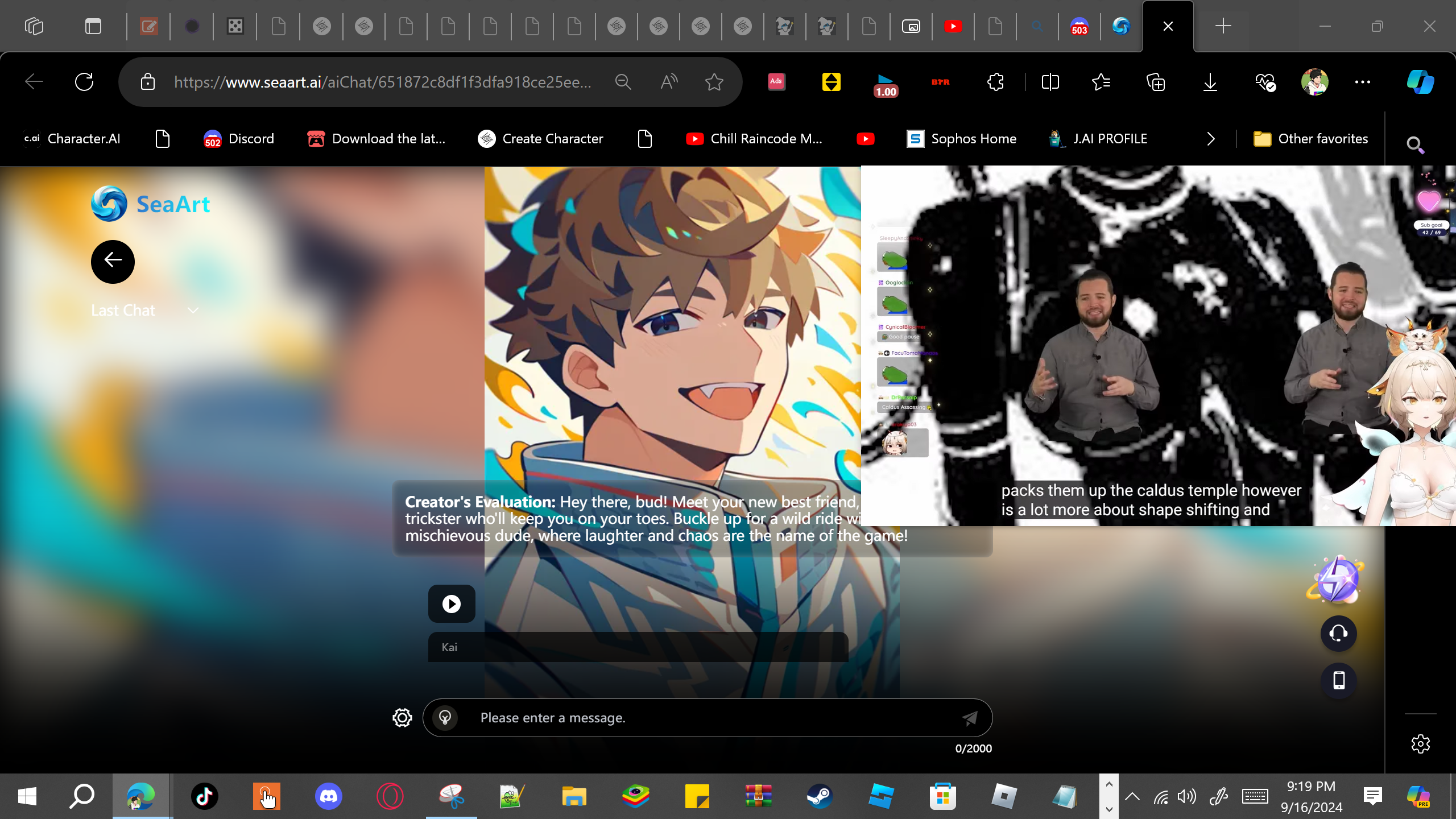Open File Explorer from the taskbar

[574, 796]
